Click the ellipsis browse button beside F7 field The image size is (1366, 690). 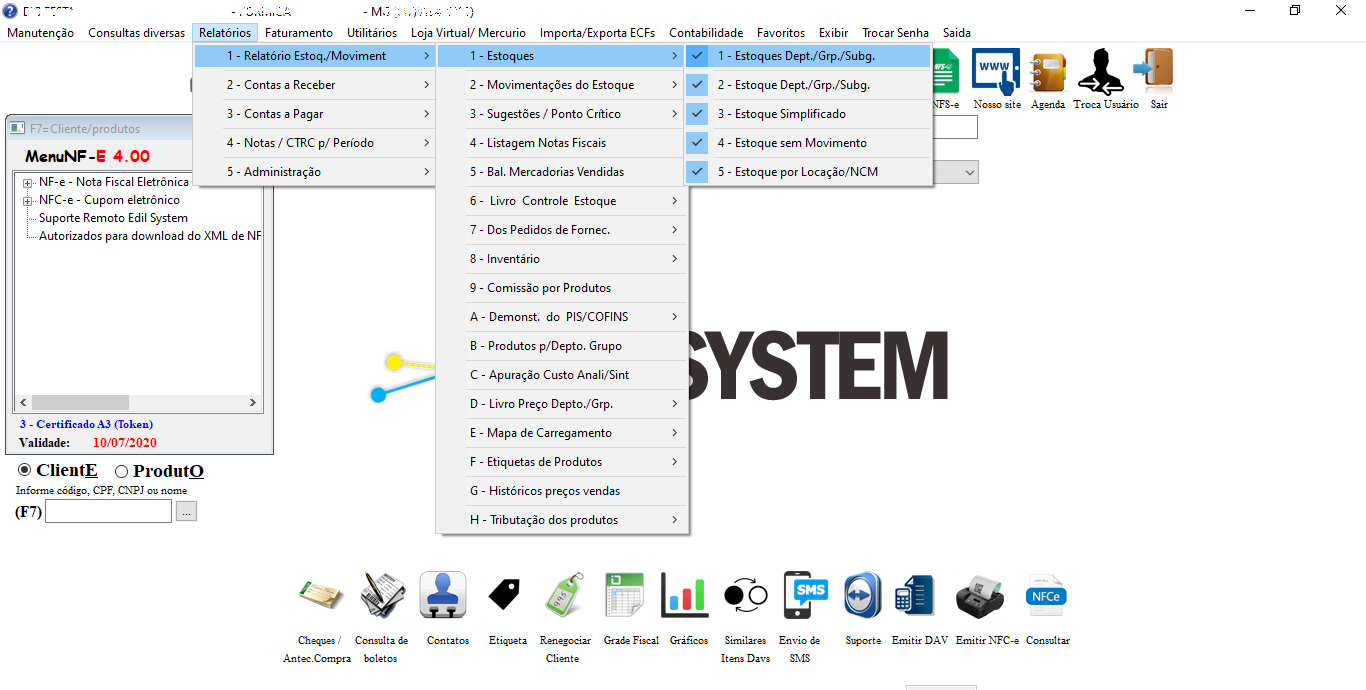187,512
